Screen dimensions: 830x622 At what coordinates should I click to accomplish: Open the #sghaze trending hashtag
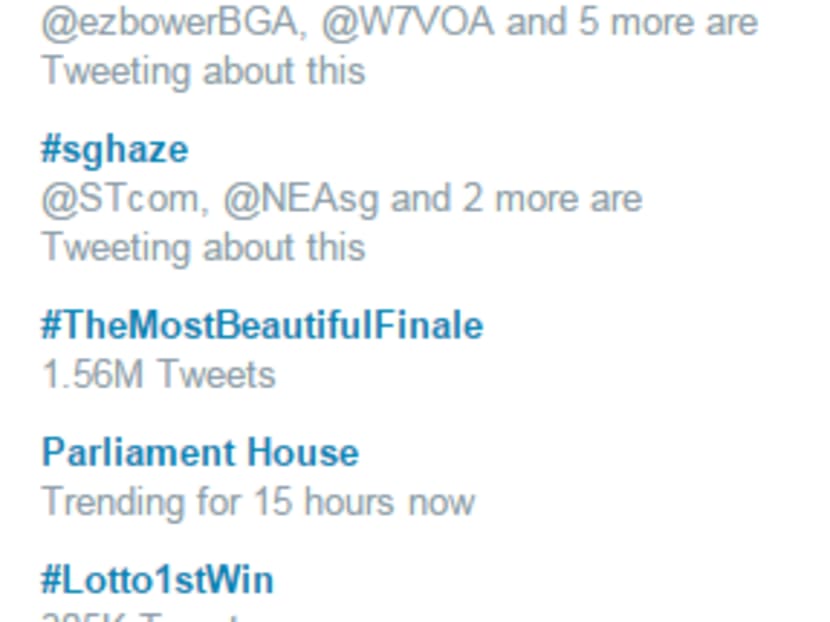click(114, 150)
